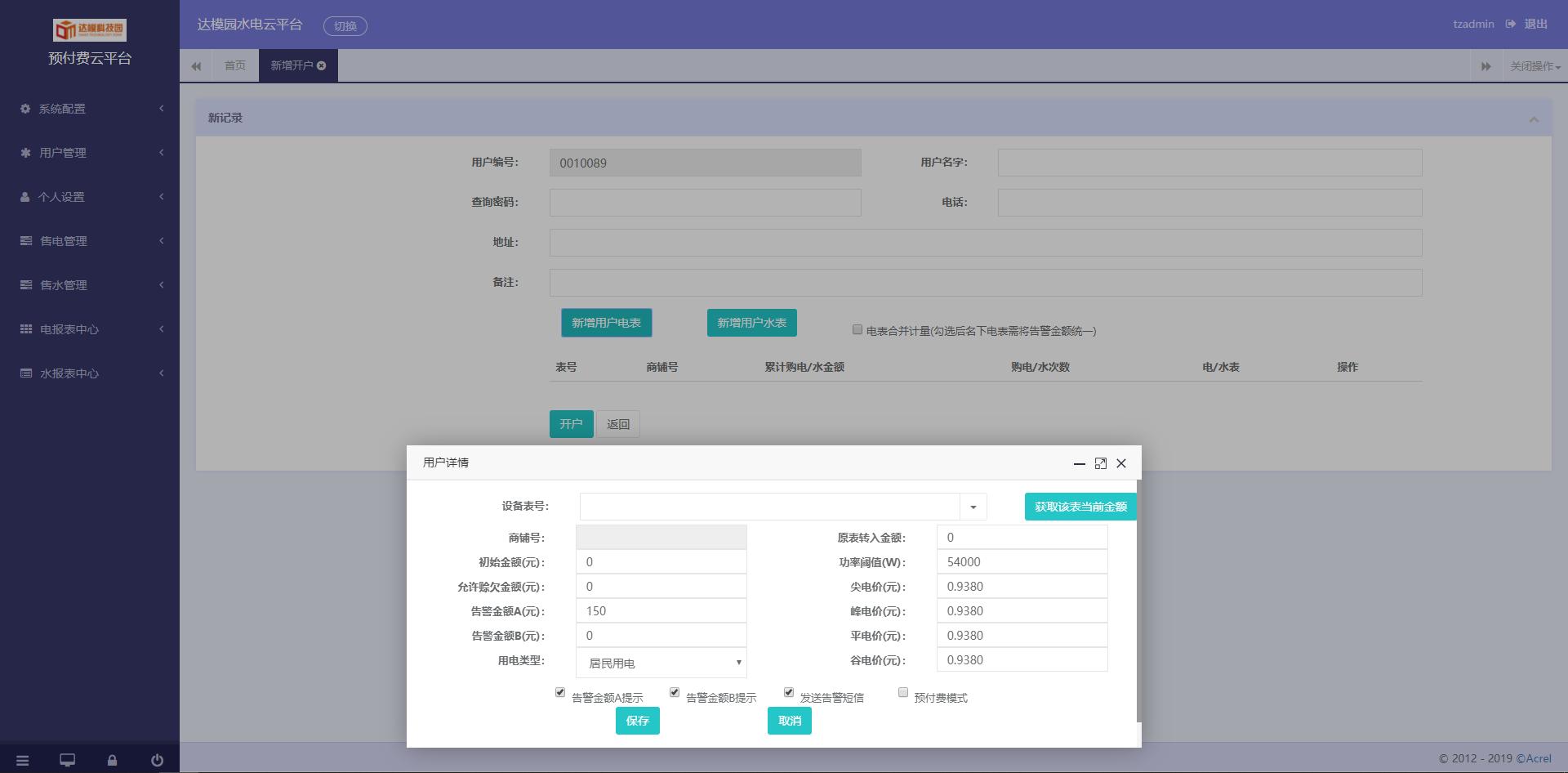This screenshot has height=773, width=1568.
Task: Click the 保存 button in the dialog
Action: (x=637, y=721)
